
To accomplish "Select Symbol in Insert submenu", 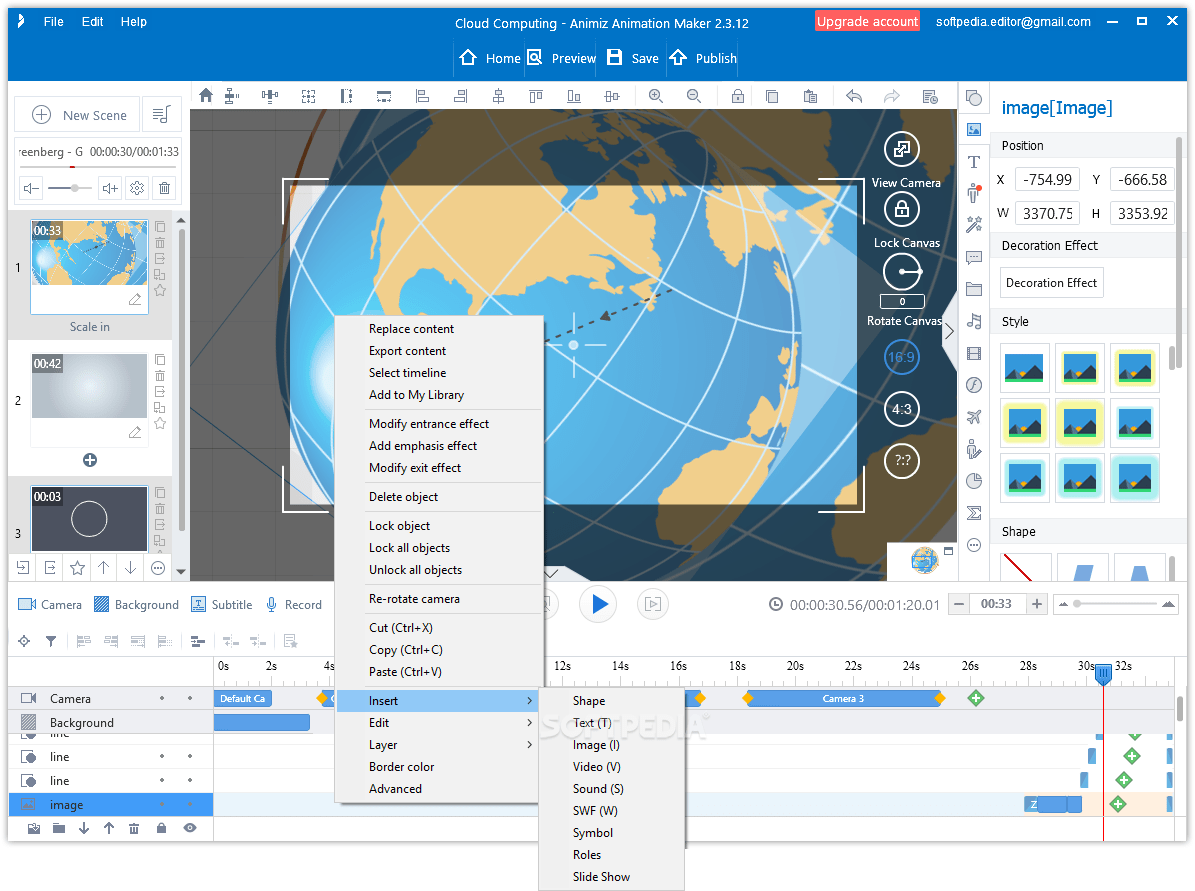I will 593,833.
